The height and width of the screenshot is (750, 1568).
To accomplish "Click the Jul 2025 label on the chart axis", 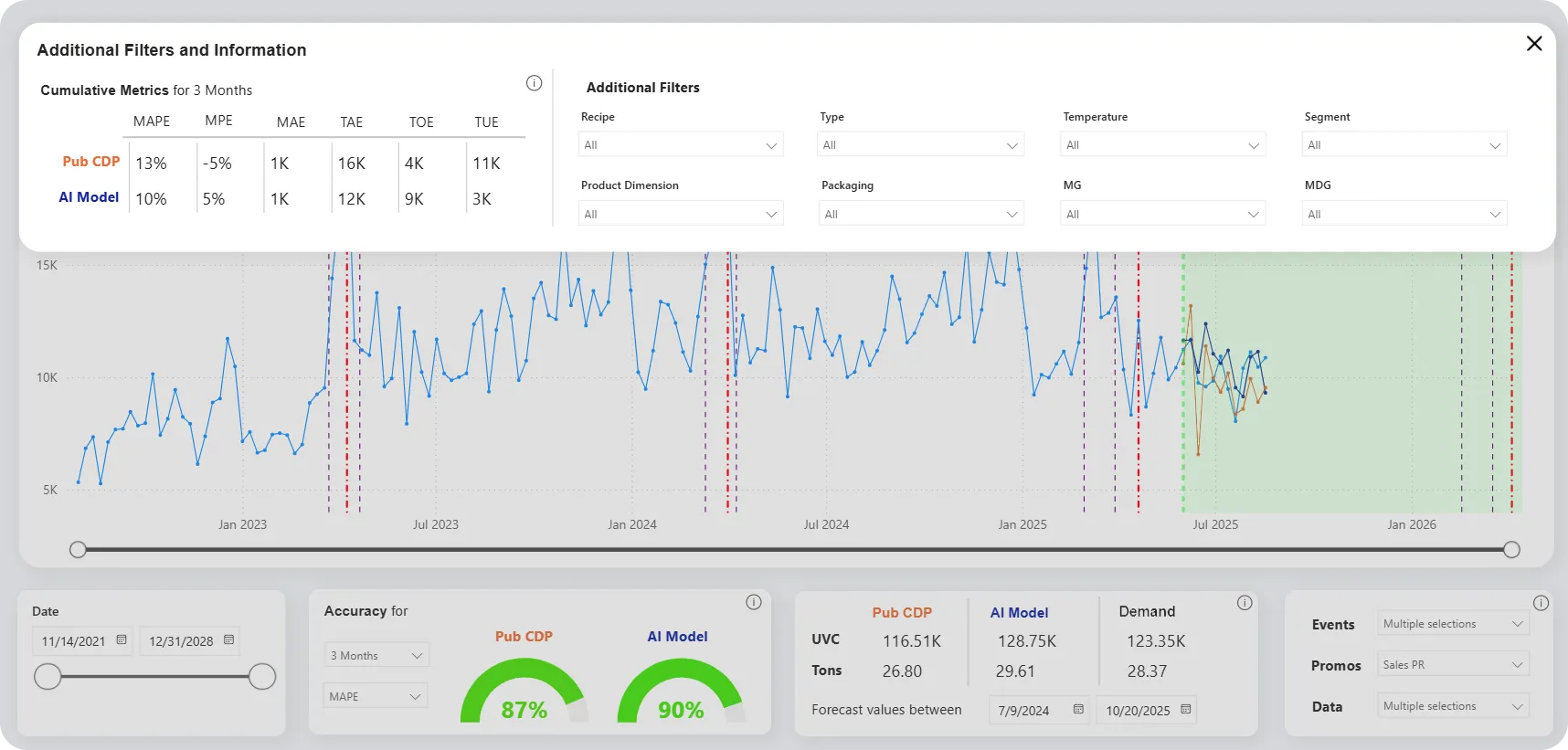I will pyautogui.click(x=1215, y=524).
